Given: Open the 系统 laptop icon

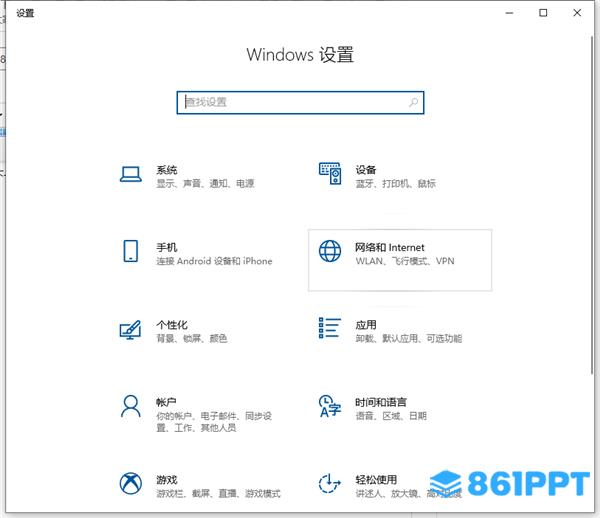Looking at the screenshot, I should [130, 174].
